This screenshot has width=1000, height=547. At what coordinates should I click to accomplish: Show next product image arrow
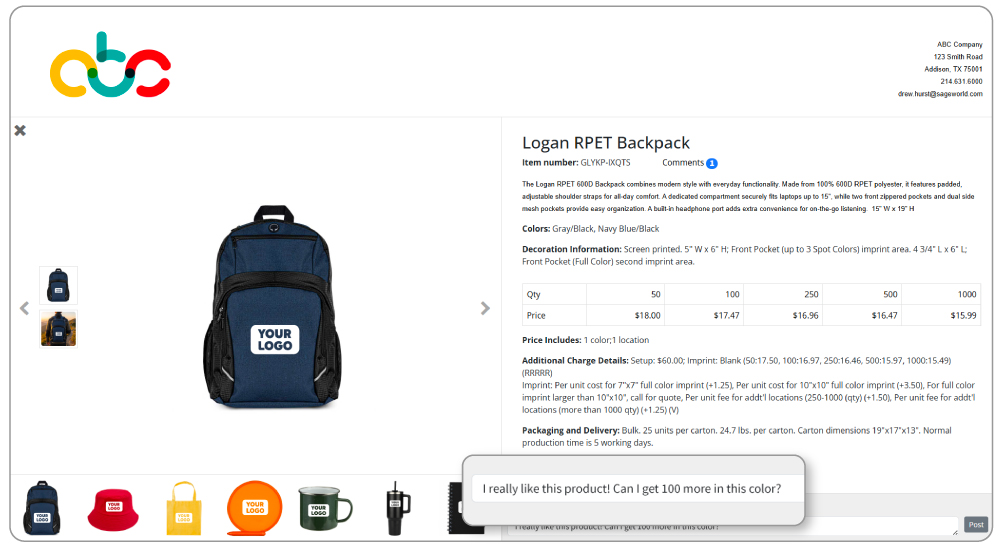tap(485, 309)
